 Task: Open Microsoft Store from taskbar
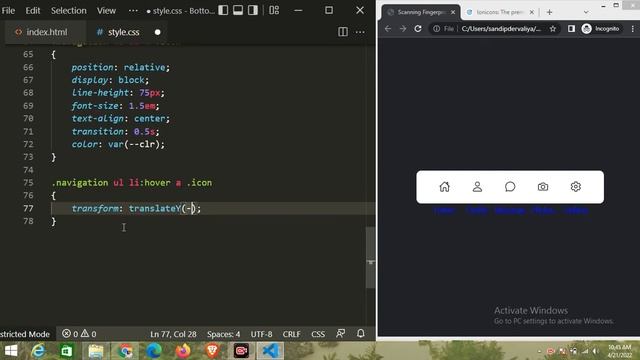coord(67,351)
